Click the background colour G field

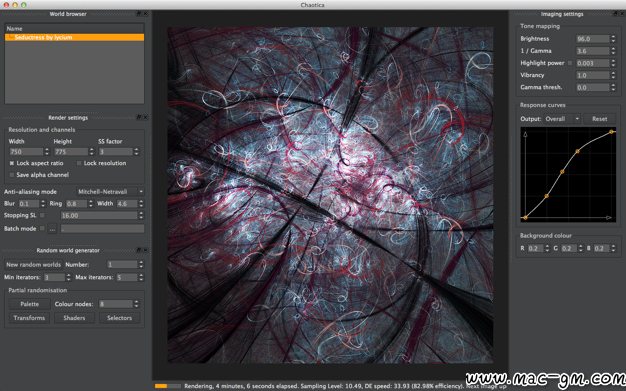(569, 248)
